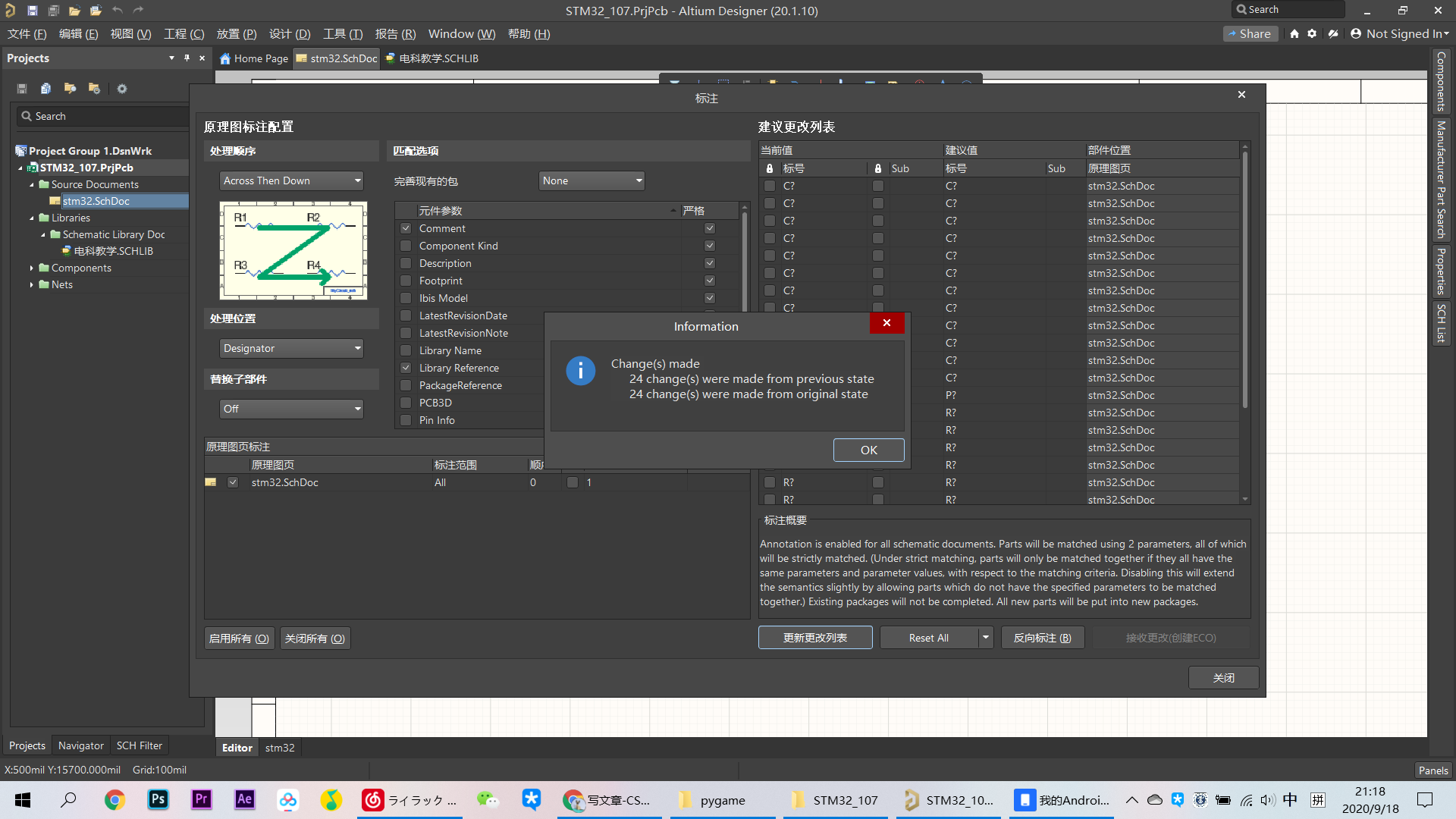Click OK in the Information dialog
Screen dimensions: 1456x819
coord(868,450)
